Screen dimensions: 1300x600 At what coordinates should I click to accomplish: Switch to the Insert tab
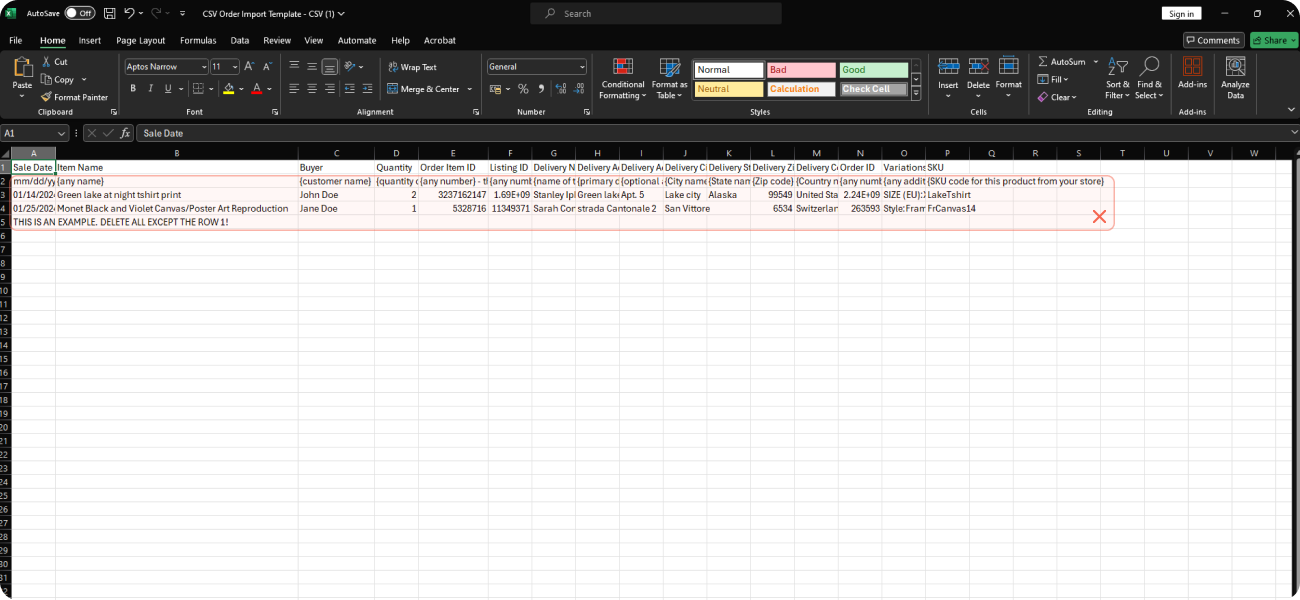[90, 41]
